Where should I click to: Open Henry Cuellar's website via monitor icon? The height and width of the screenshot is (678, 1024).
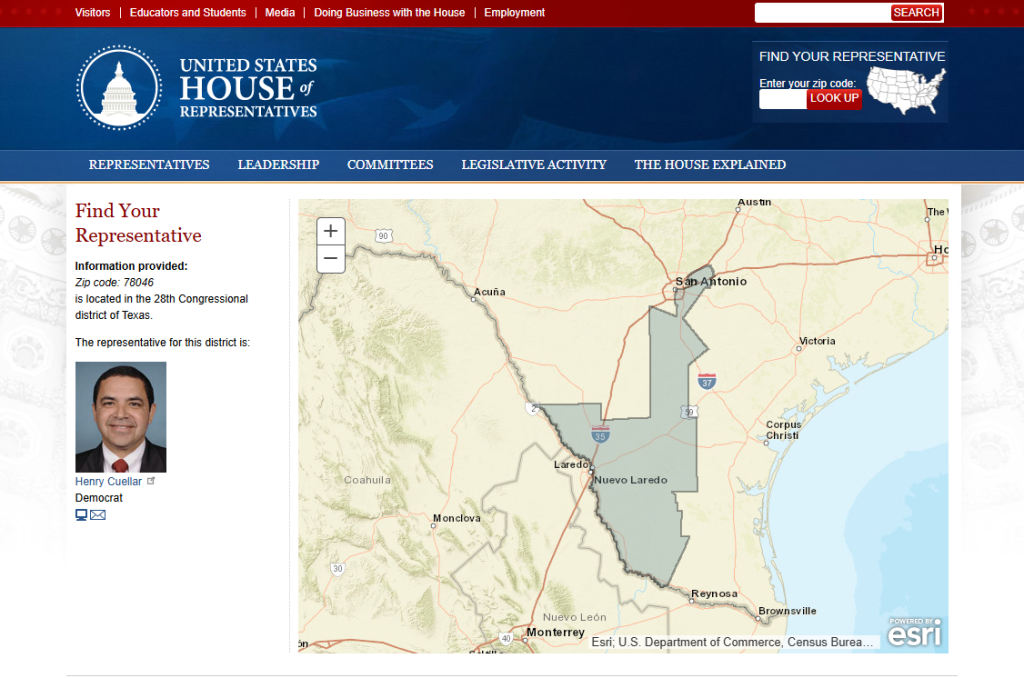coord(81,515)
